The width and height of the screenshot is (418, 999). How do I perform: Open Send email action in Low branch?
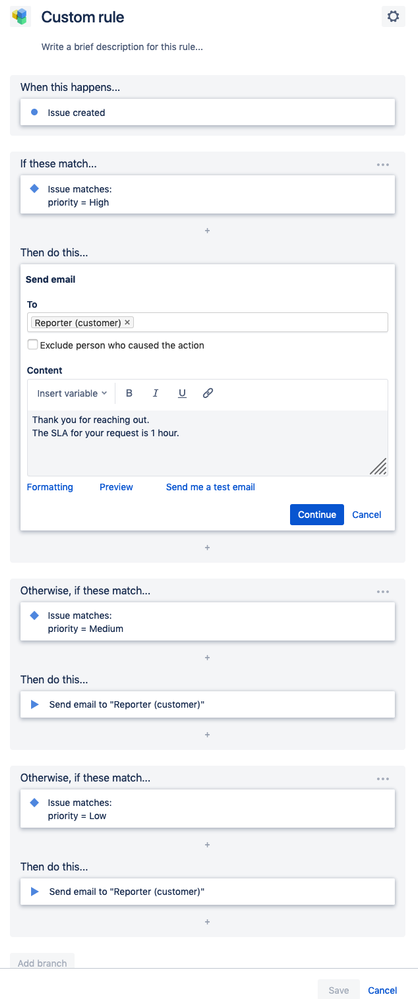point(208,892)
